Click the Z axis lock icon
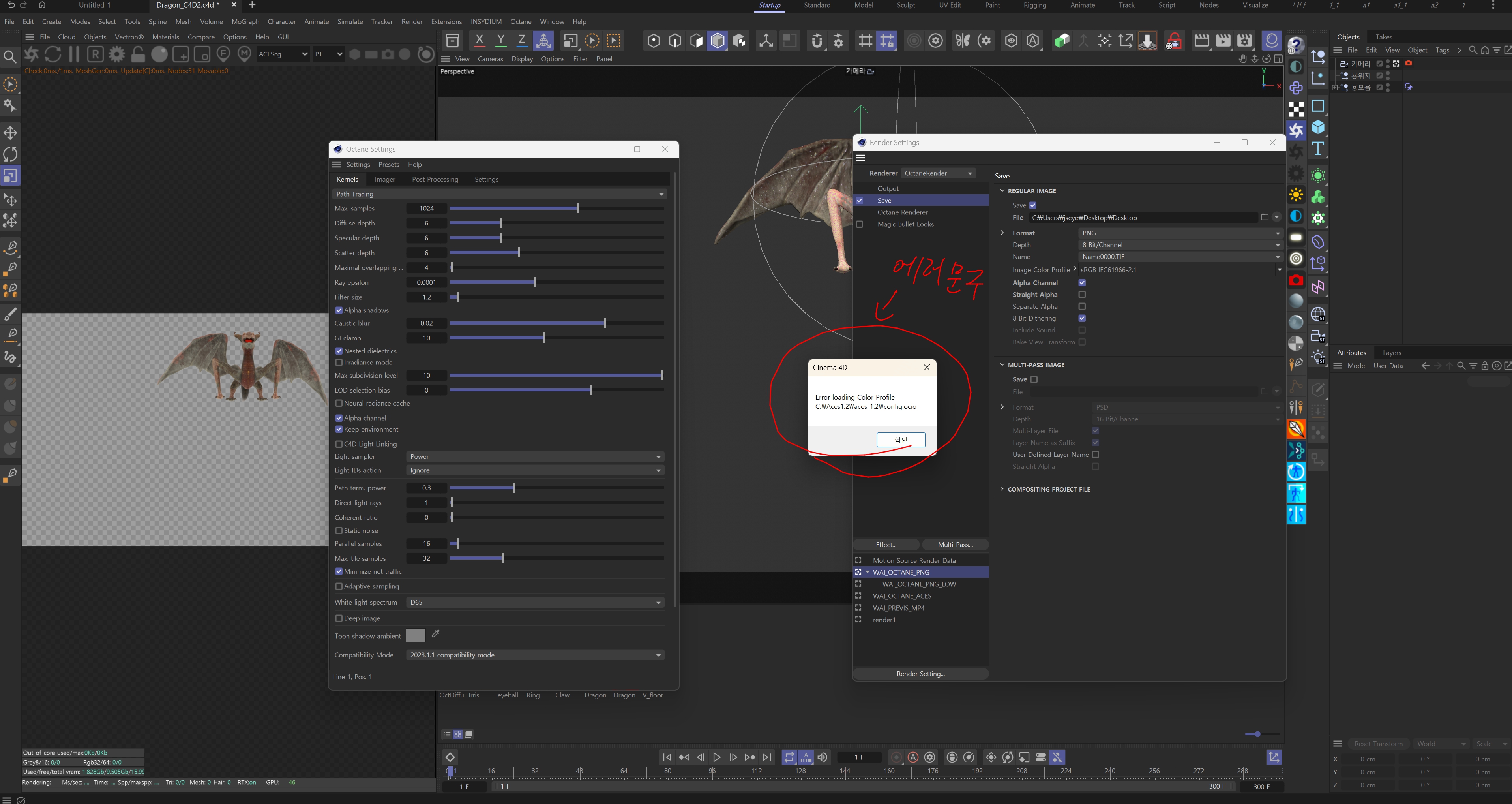 click(x=521, y=41)
